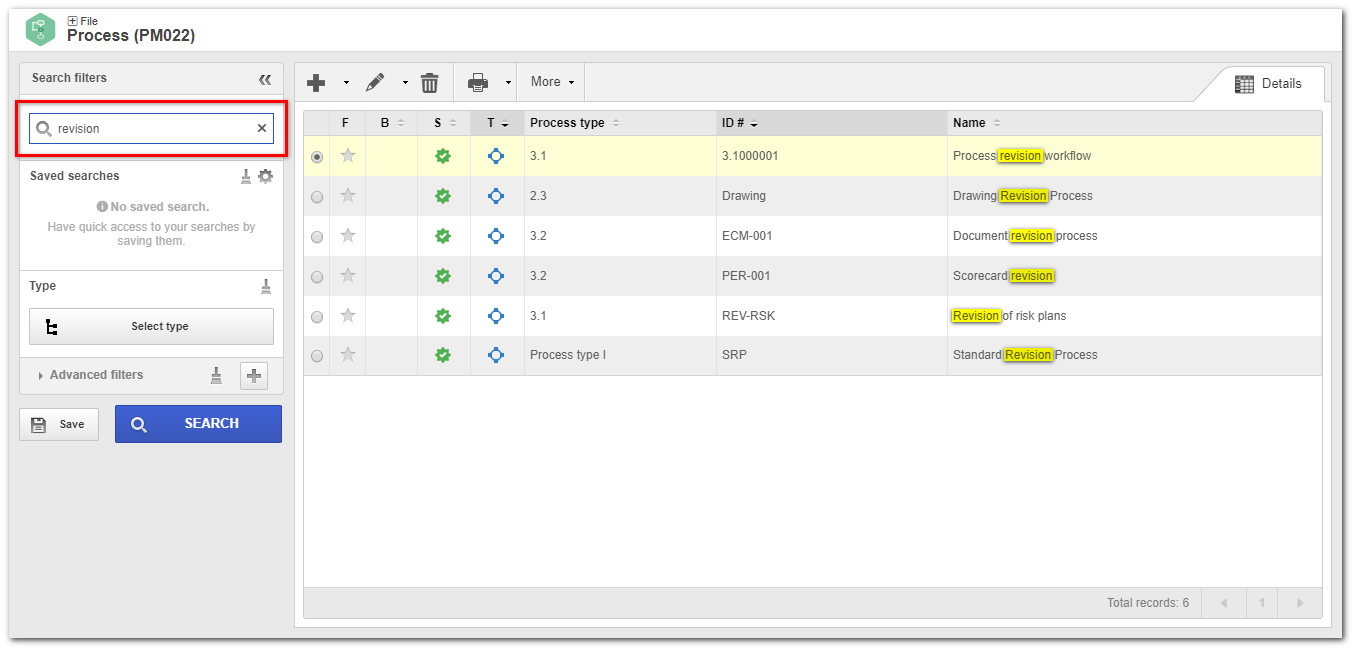Open the More menu
The image size is (1352, 648).
(552, 82)
